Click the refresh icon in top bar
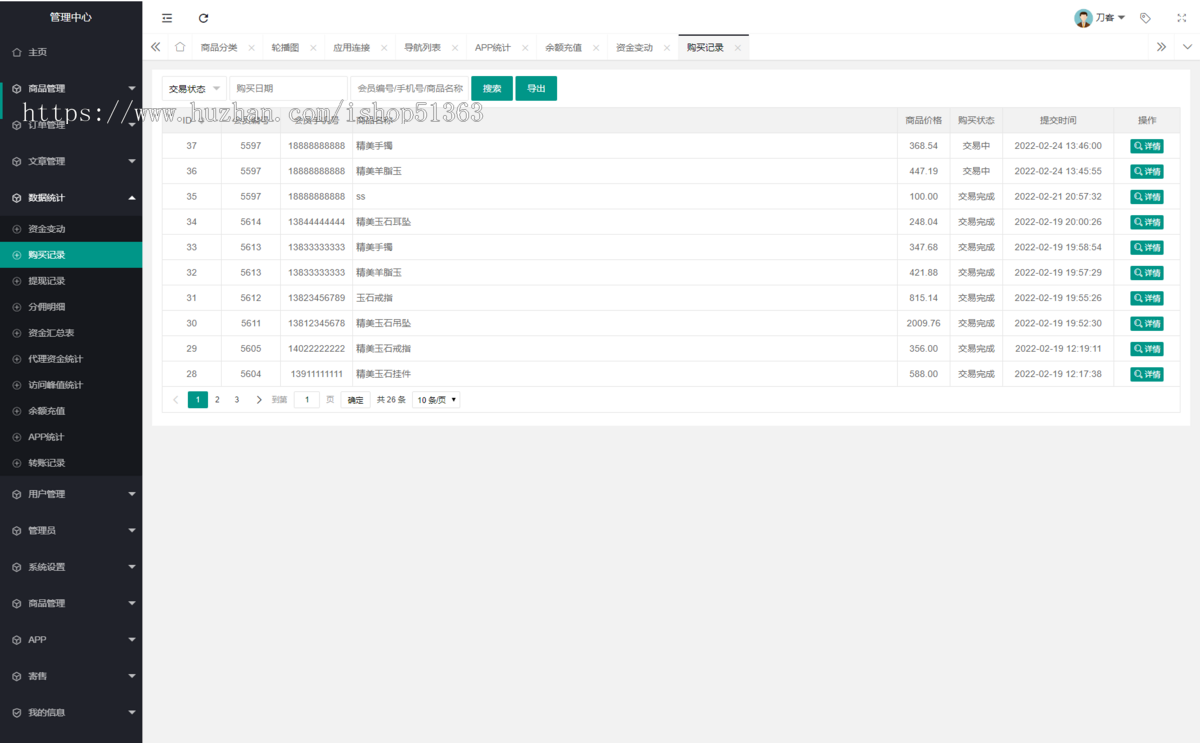 coord(204,18)
